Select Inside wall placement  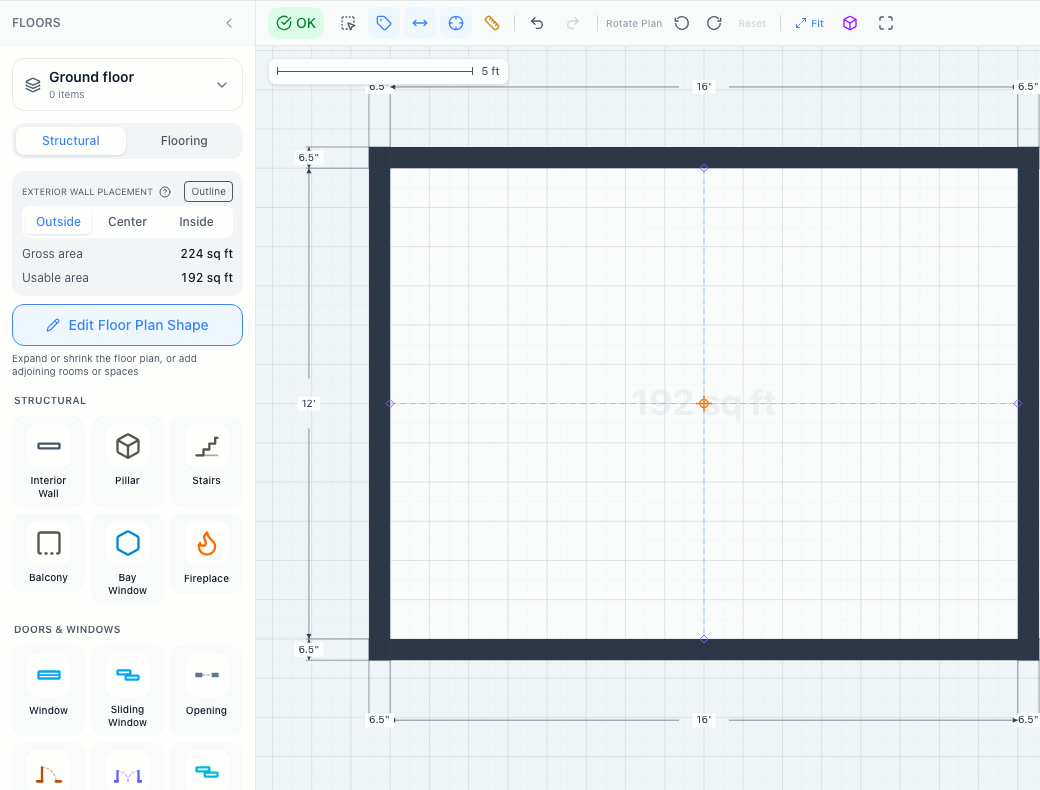click(x=196, y=222)
